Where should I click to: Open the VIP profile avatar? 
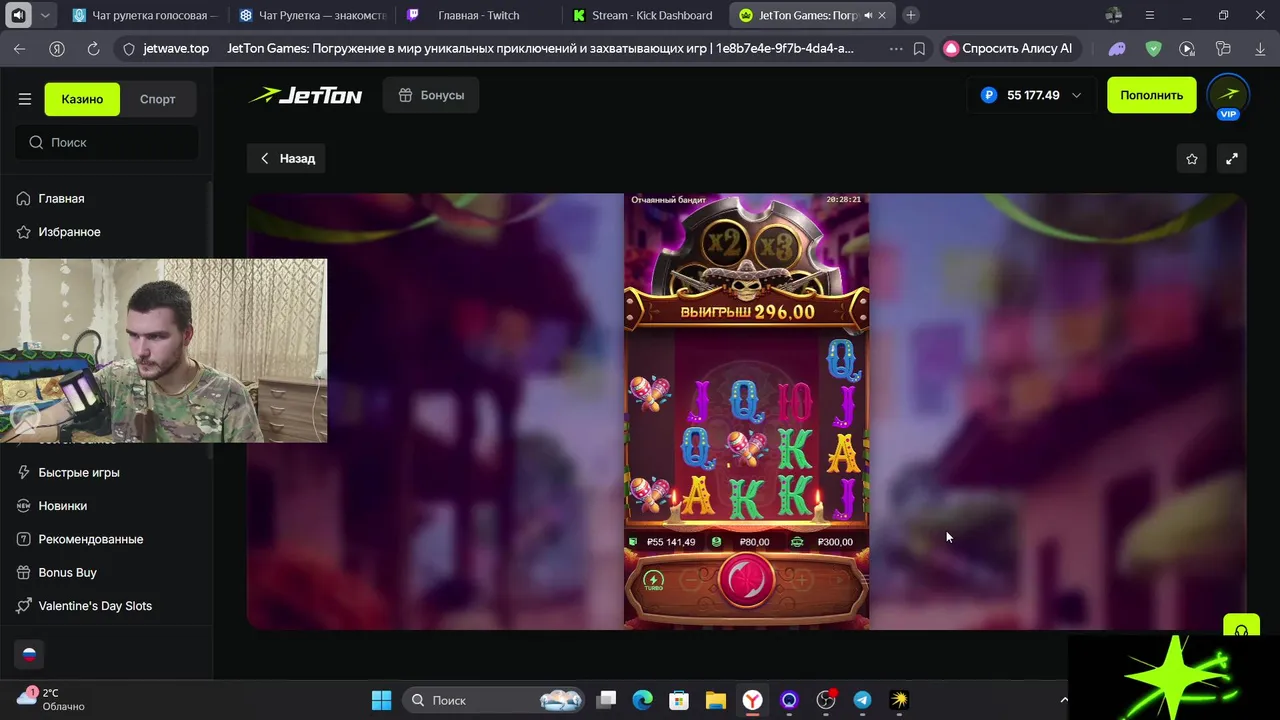1228,95
